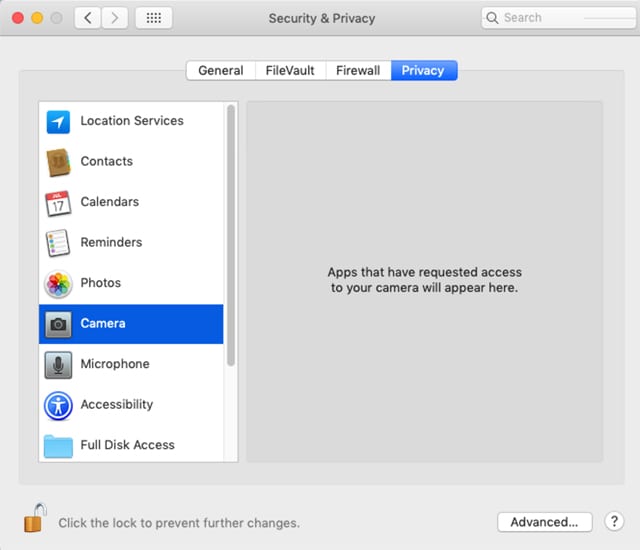Image resolution: width=640 pixels, height=550 pixels.
Task: Select the Privacy tab
Action: tap(424, 70)
